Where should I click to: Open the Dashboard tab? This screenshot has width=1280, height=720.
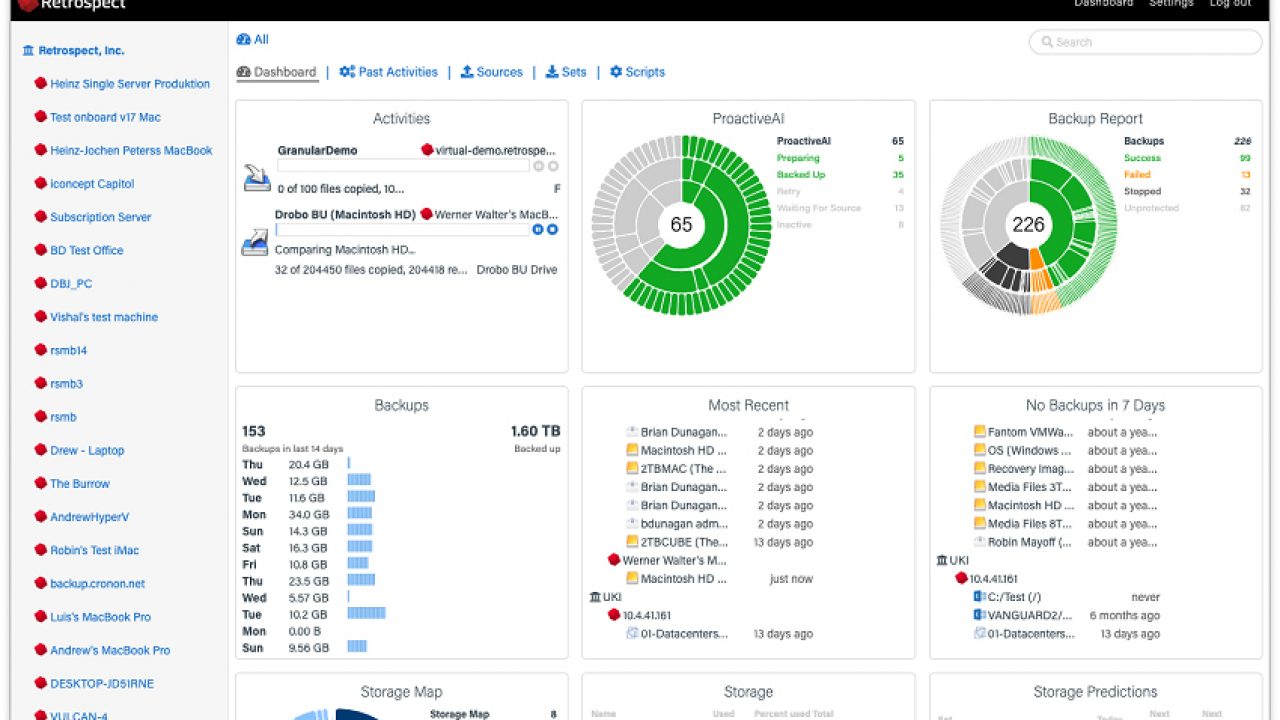click(276, 72)
